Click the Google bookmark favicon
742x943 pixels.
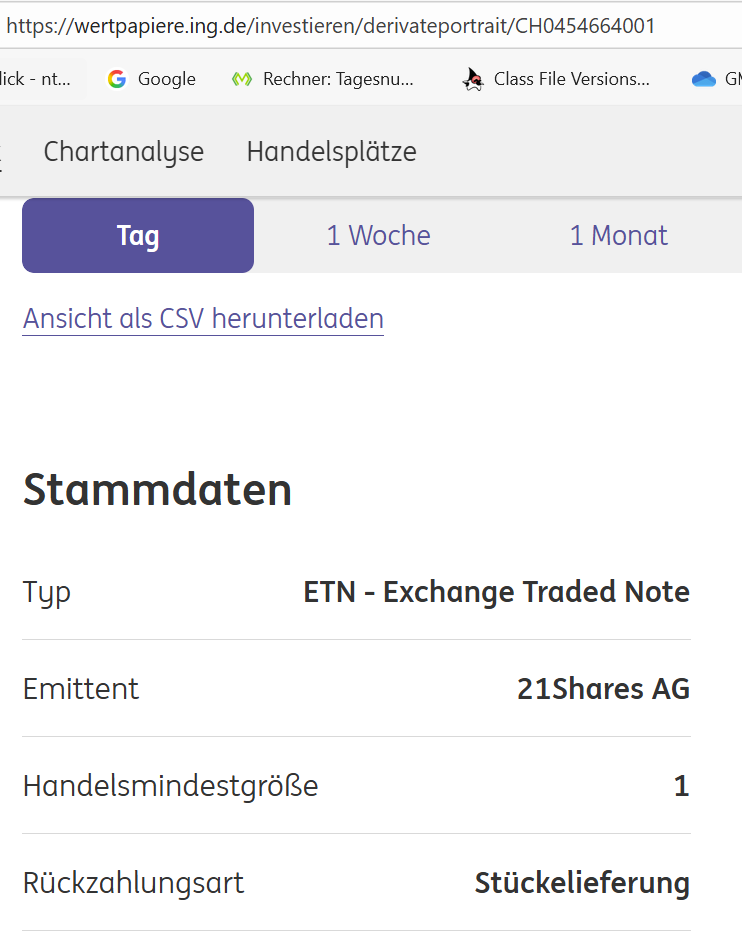click(x=117, y=79)
